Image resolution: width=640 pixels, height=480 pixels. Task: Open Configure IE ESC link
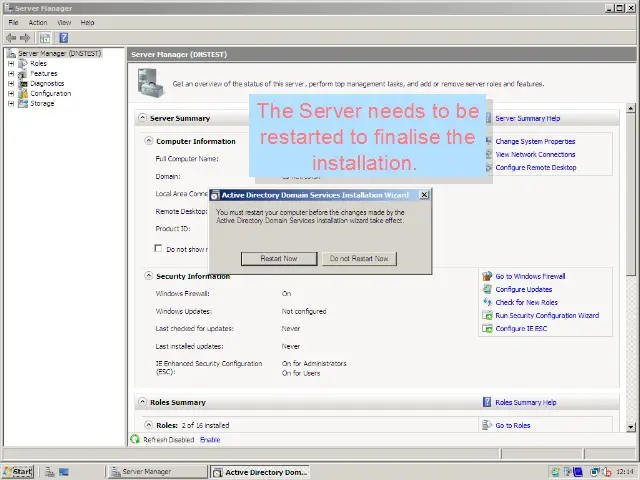click(x=521, y=329)
